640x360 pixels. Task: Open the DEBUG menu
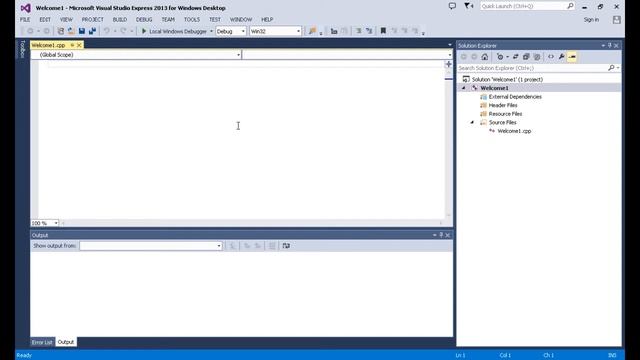click(144, 20)
